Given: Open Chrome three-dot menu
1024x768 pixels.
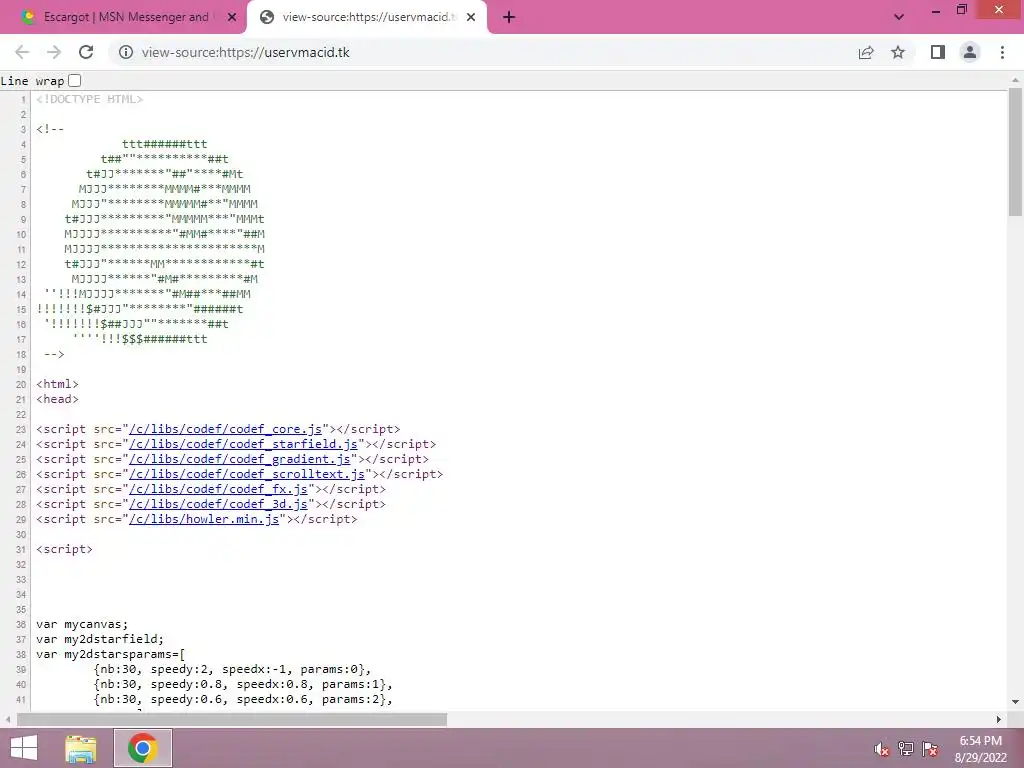Looking at the screenshot, I should pos(1002,52).
